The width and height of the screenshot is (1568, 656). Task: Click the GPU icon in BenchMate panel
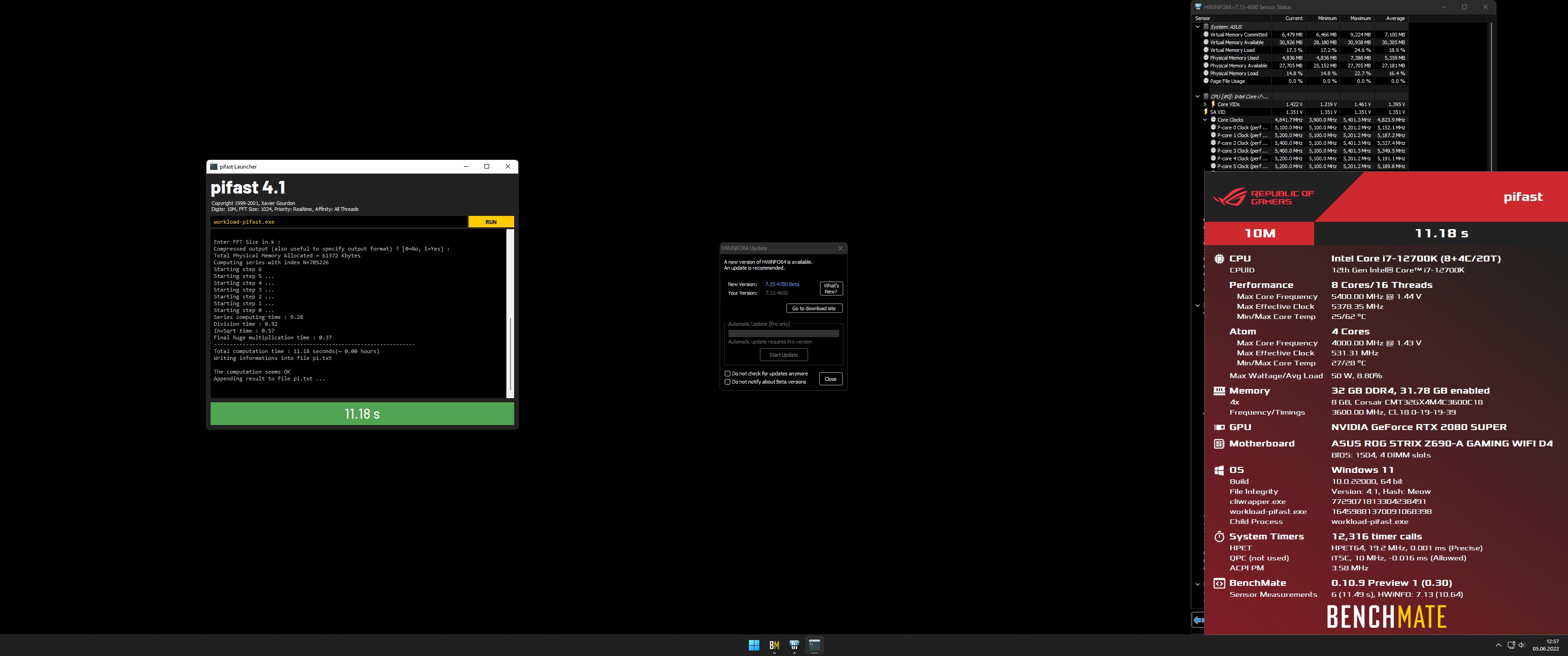(x=1219, y=427)
